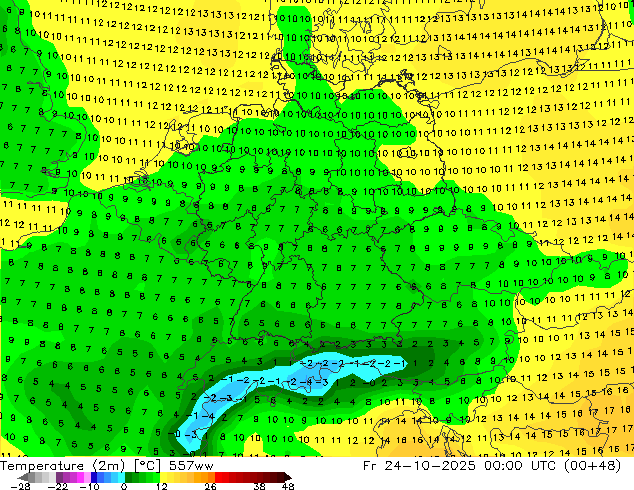634x490 pixels.
Task: Click the date 'Fr 24-10-2025'
Action: pyautogui.click(x=419, y=466)
